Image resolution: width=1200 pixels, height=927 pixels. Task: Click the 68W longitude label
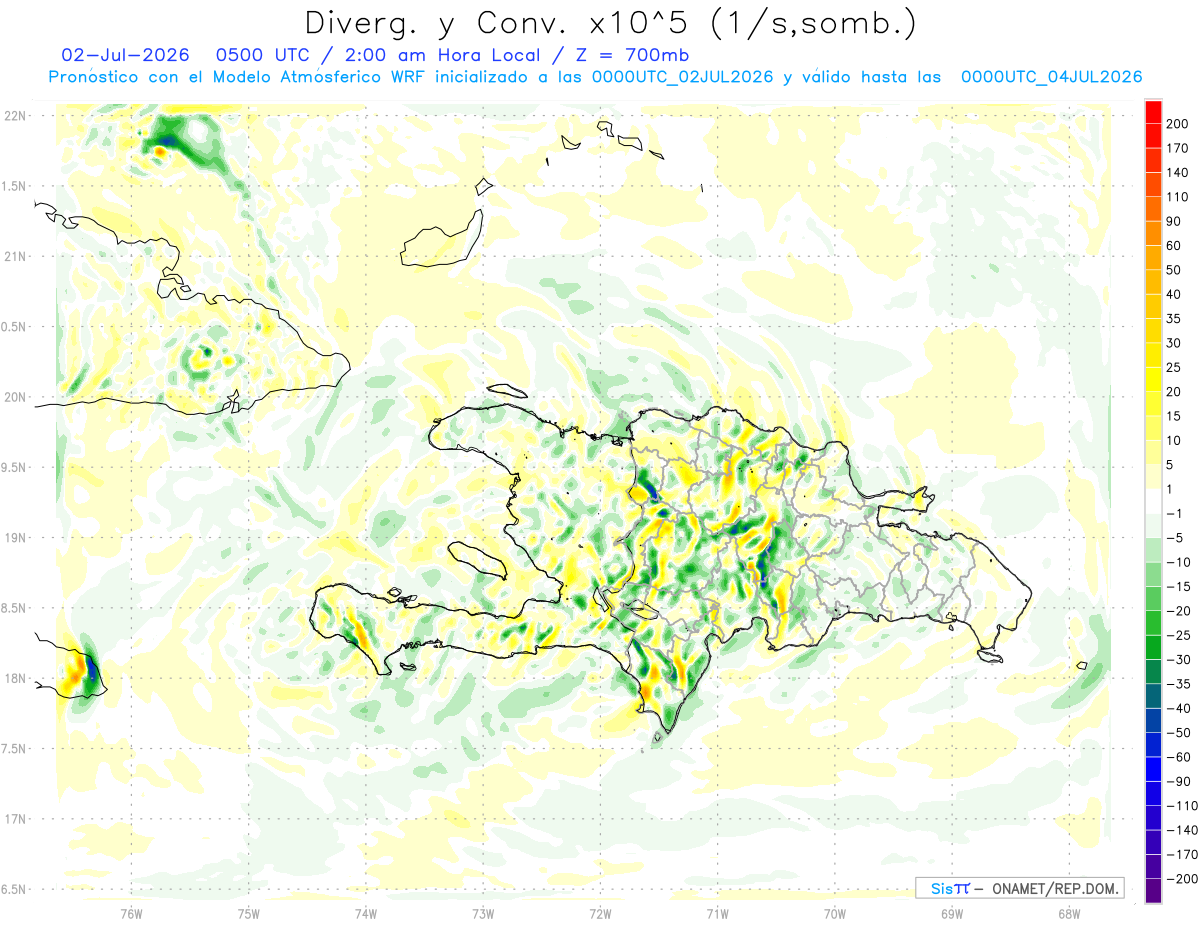(1069, 913)
